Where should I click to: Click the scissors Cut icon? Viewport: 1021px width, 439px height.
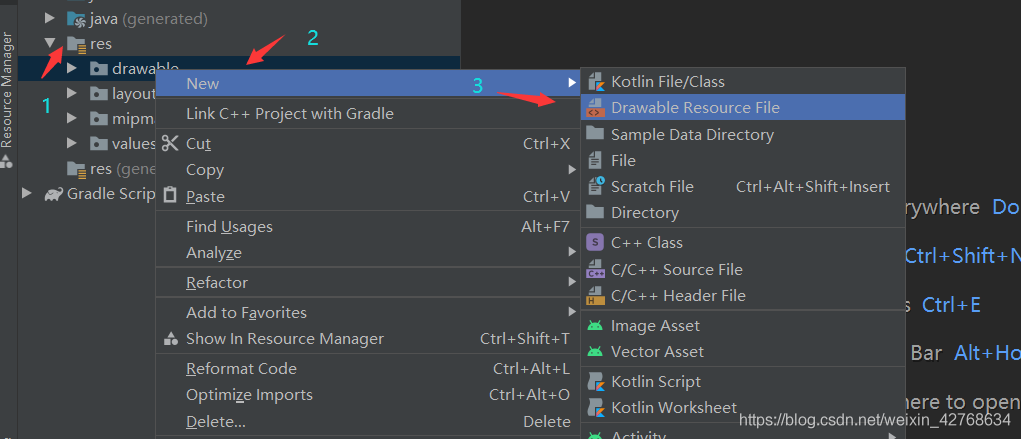170,143
